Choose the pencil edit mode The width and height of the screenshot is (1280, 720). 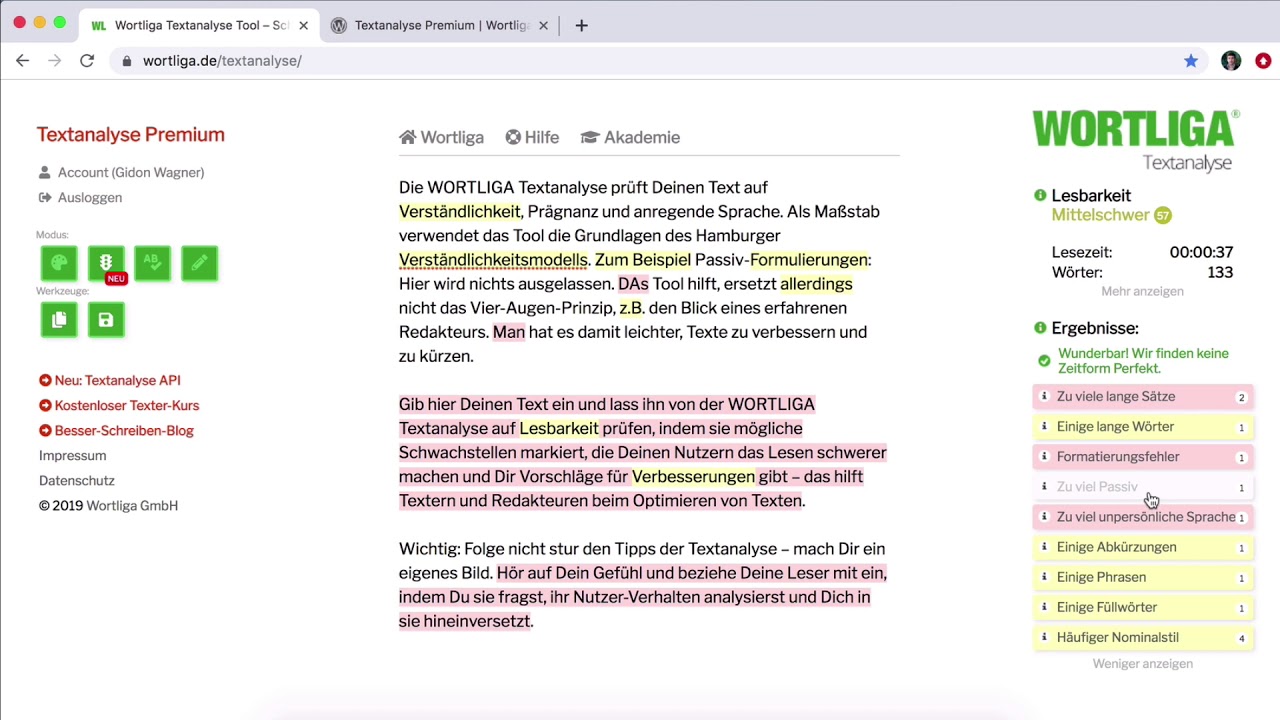click(199, 263)
